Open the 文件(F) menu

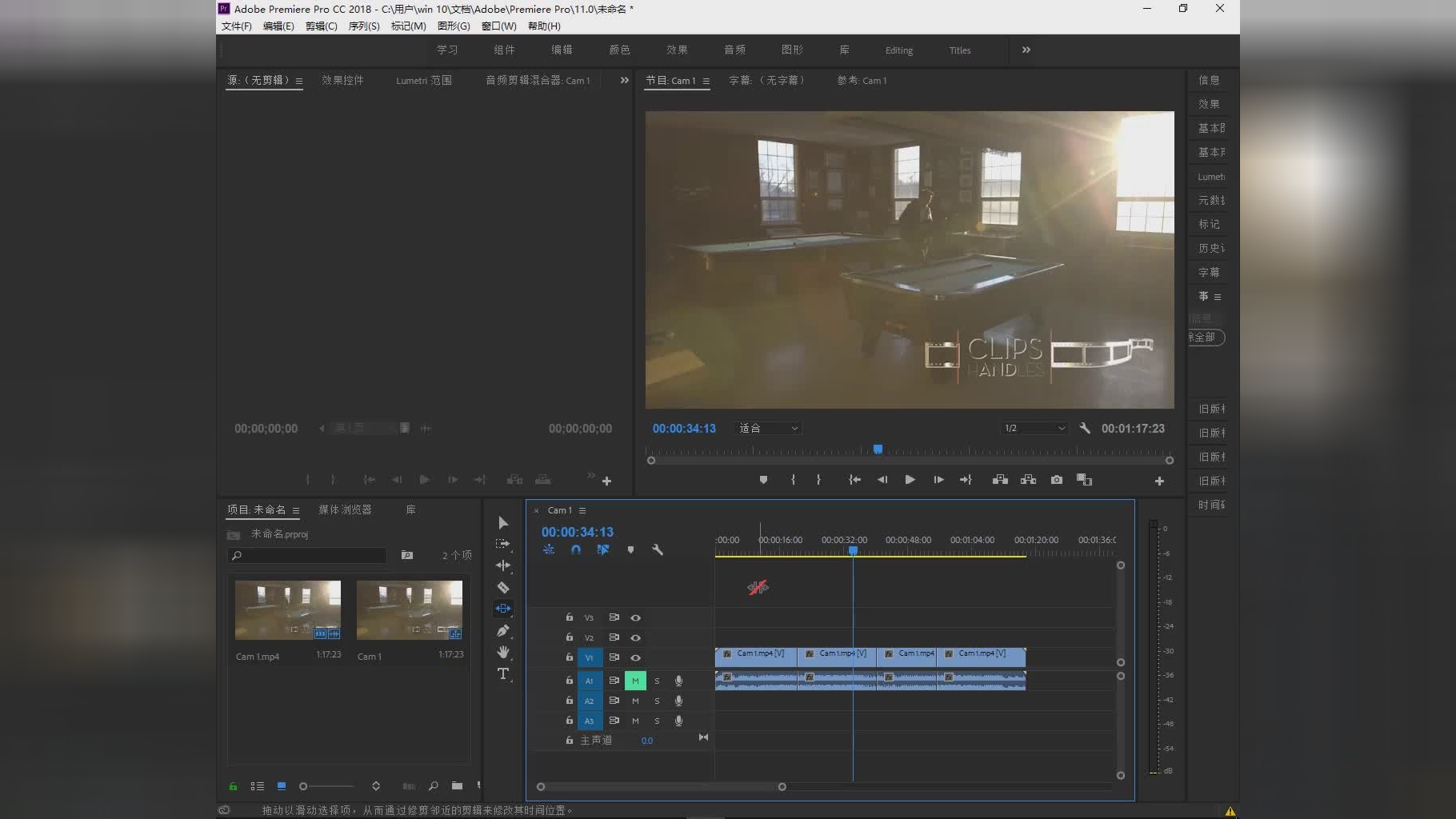236,26
